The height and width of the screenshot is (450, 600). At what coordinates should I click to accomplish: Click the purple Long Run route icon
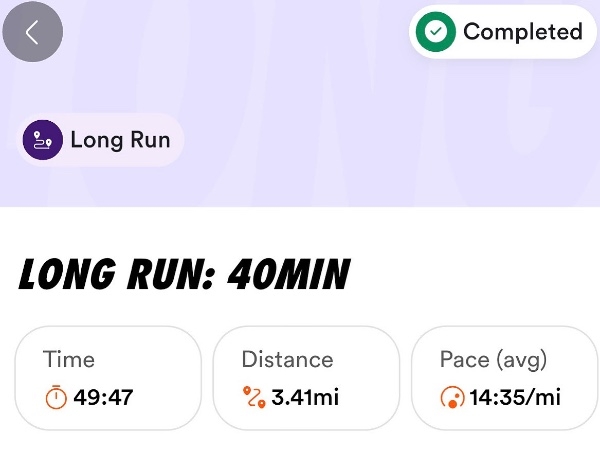point(44,139)
